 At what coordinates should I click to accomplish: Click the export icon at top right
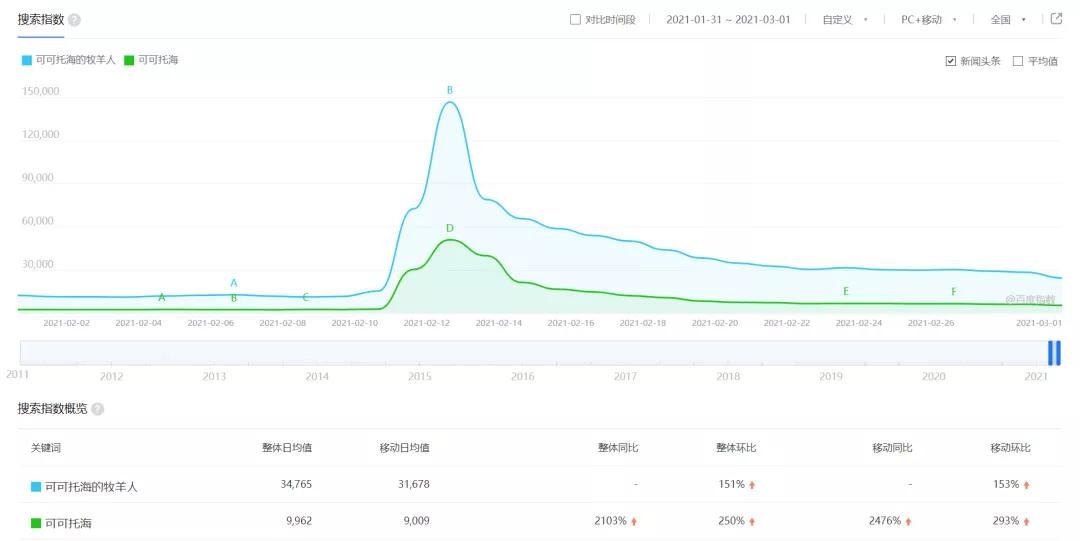[1056, 19]
